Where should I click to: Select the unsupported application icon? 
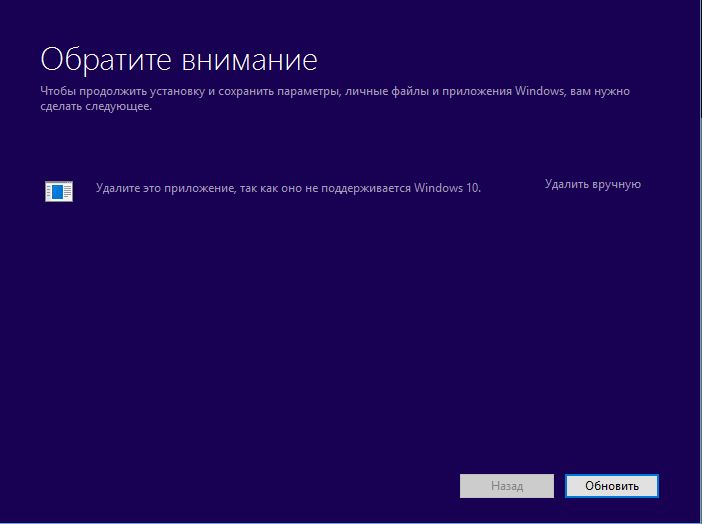click(x=59, y=192)
